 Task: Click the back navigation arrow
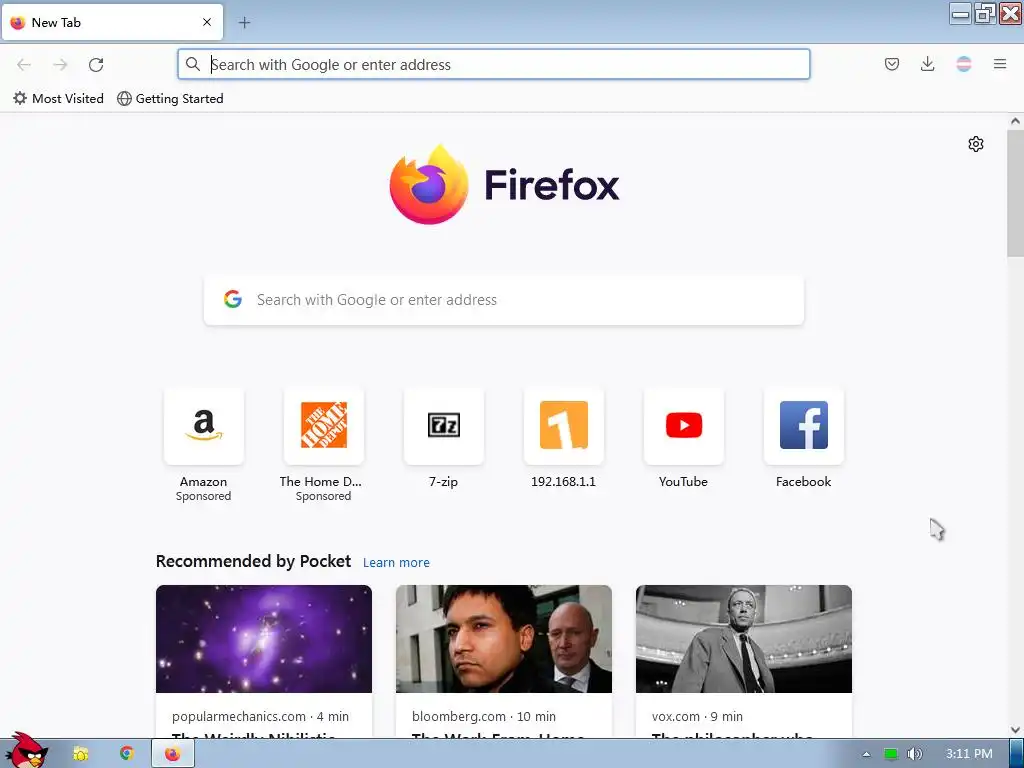(24, 64)
